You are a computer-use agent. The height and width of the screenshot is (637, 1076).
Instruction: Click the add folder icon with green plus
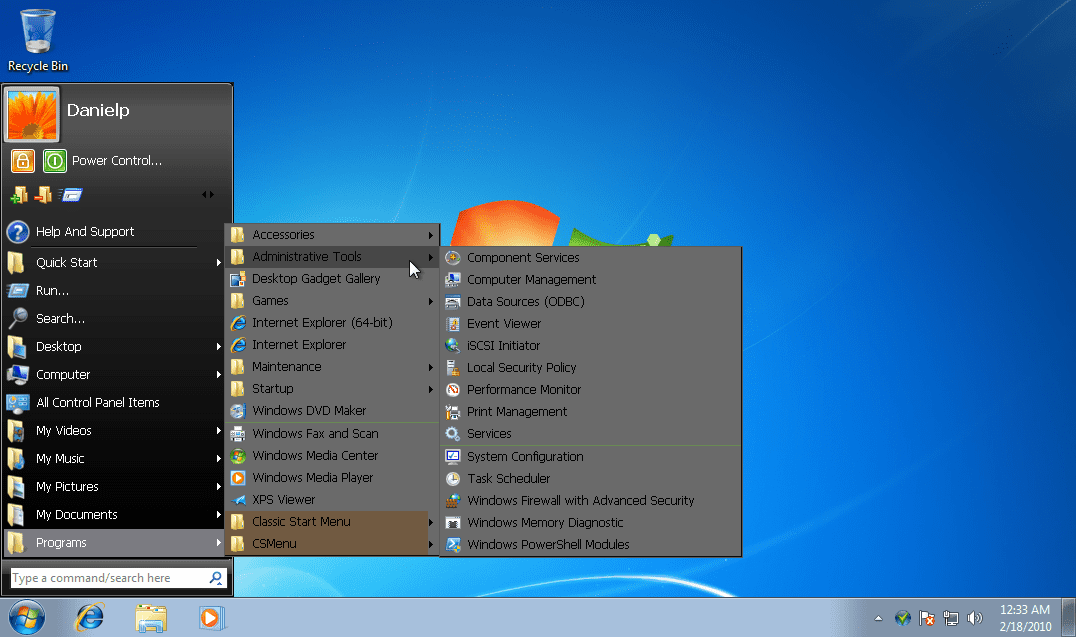19,196
